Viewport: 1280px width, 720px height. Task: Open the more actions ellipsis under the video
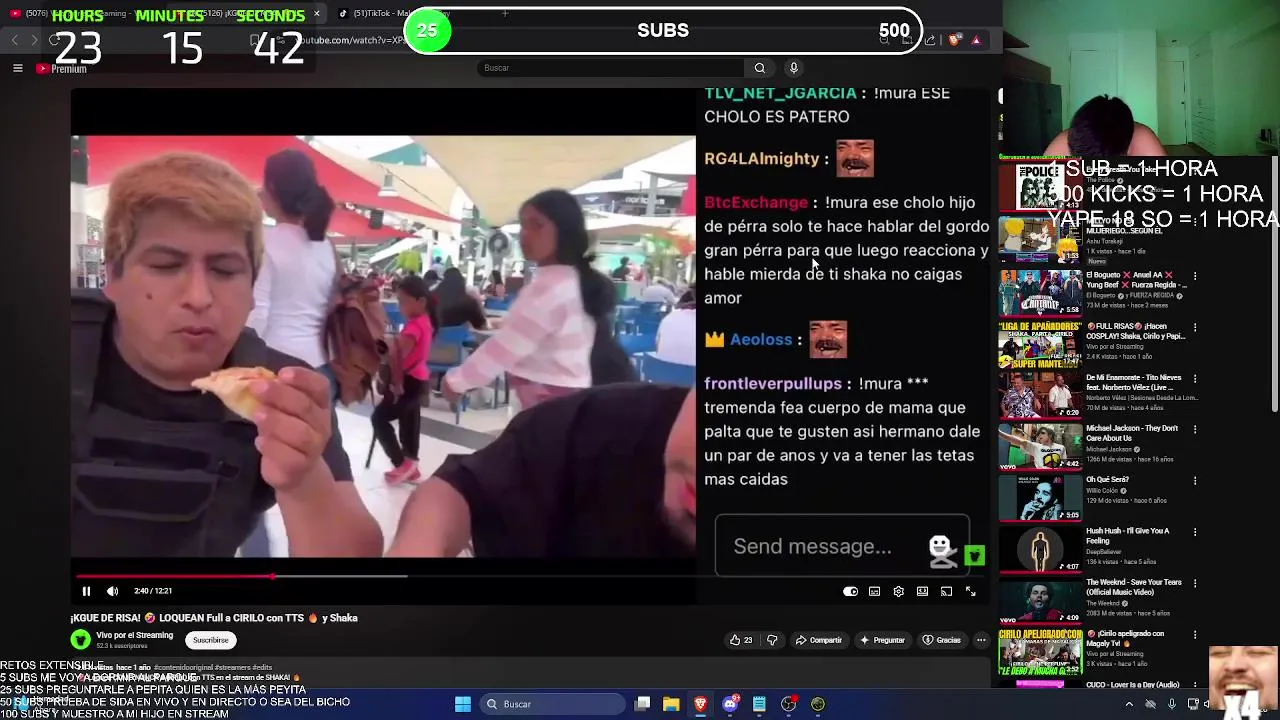point(981,640)
